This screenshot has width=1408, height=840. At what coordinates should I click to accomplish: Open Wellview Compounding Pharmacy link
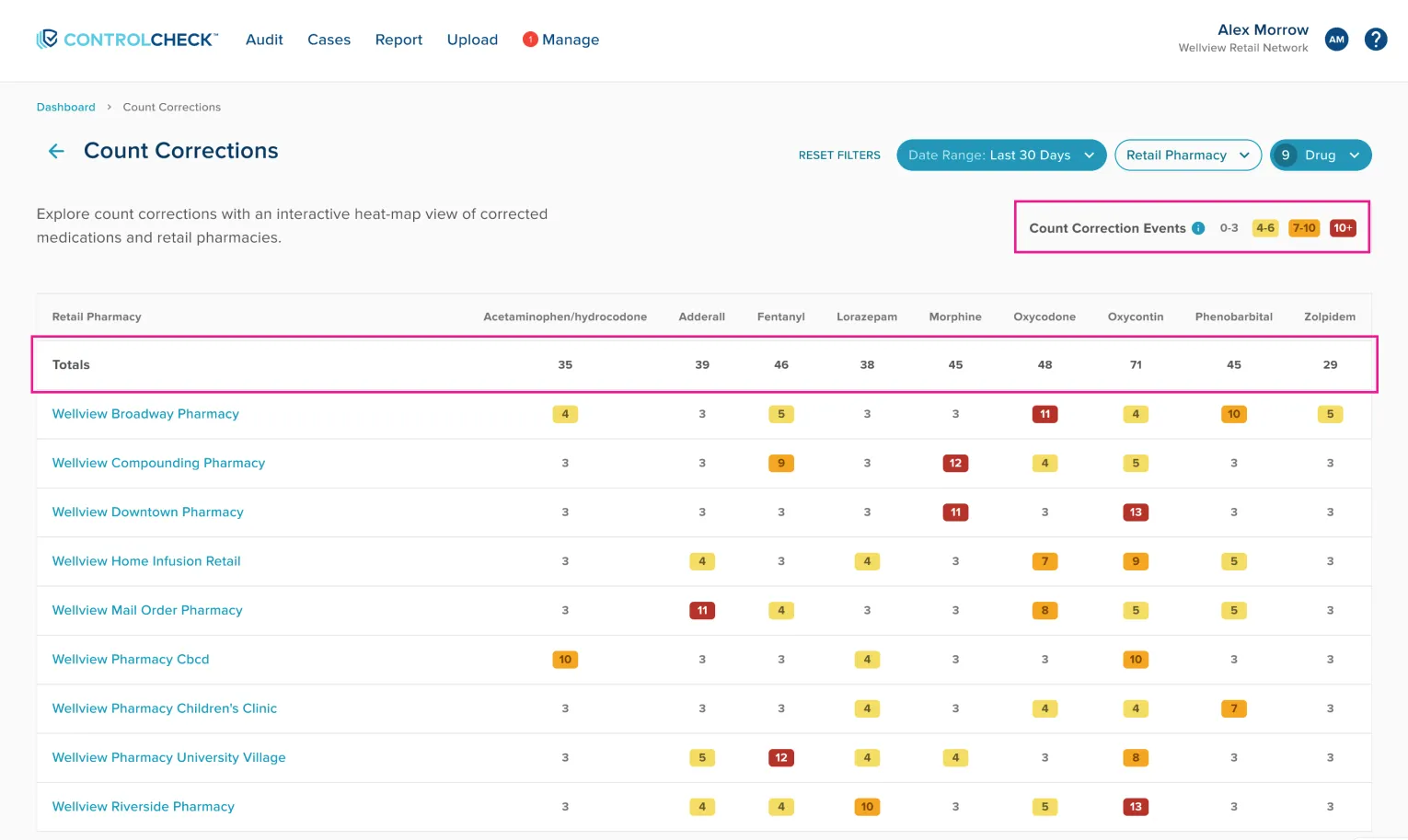point(158,463)
